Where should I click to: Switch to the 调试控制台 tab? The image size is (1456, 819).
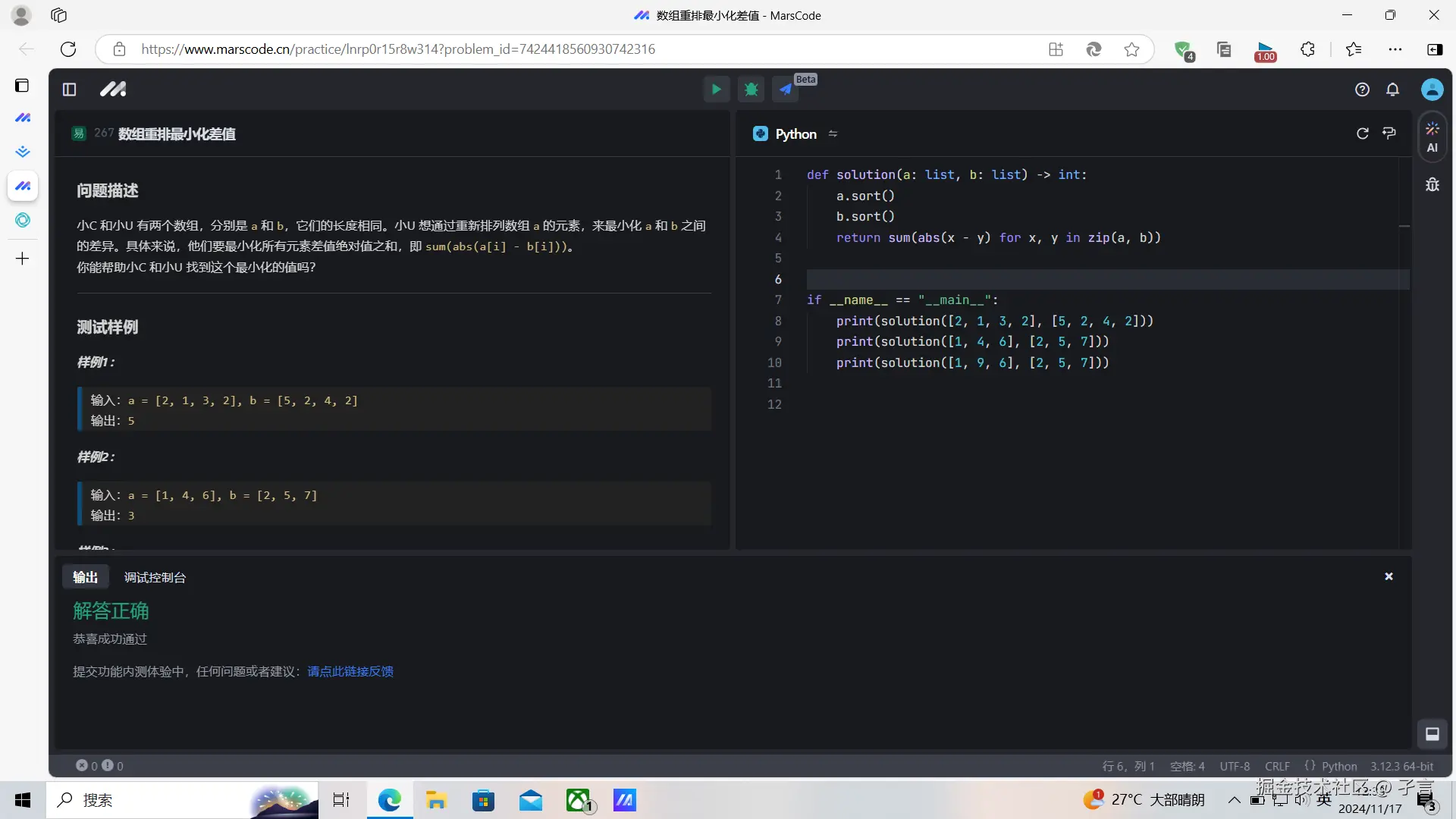[x=155, y=577]
